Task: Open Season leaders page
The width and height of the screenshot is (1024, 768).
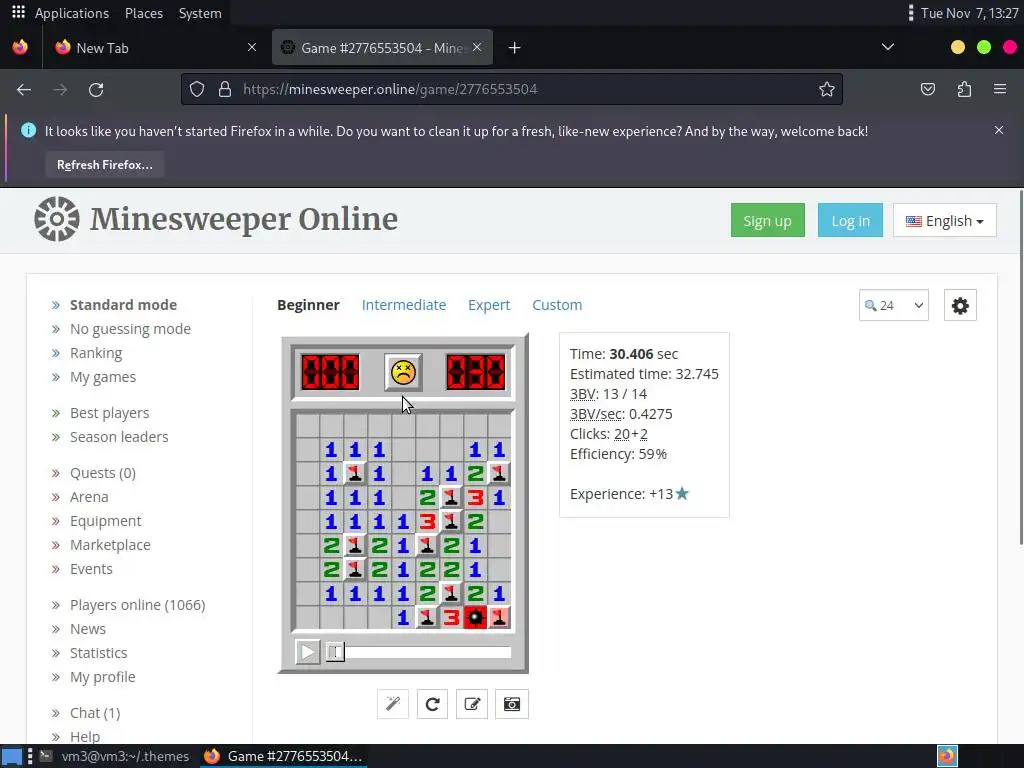Action: point(119,437)
